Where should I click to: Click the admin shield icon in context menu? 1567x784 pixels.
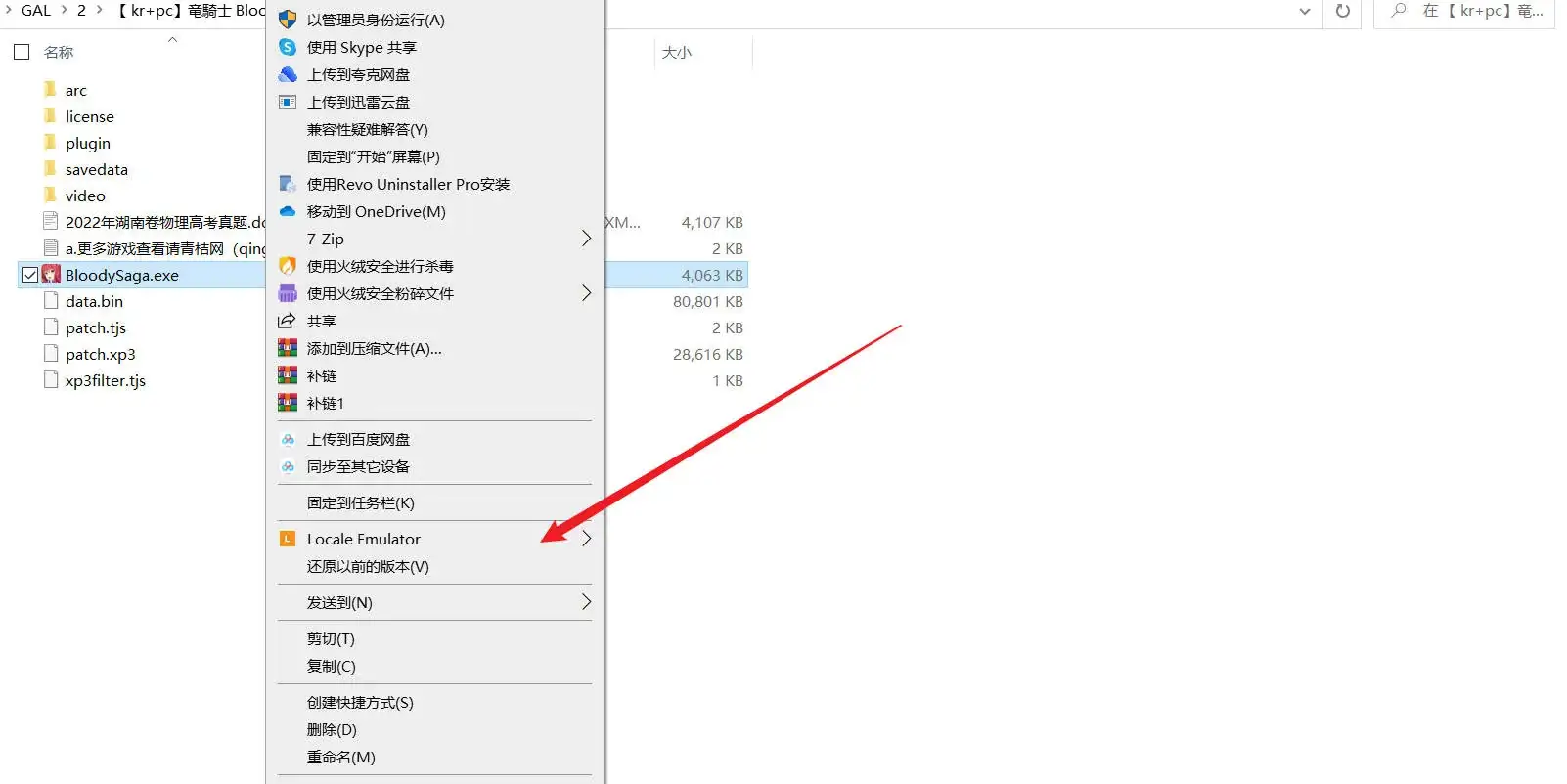(288, 20)
